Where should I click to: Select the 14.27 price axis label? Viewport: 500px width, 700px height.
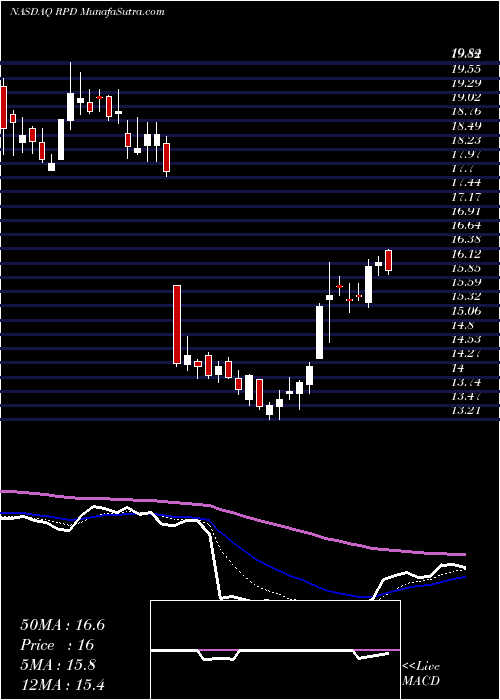tap(466, 354)
